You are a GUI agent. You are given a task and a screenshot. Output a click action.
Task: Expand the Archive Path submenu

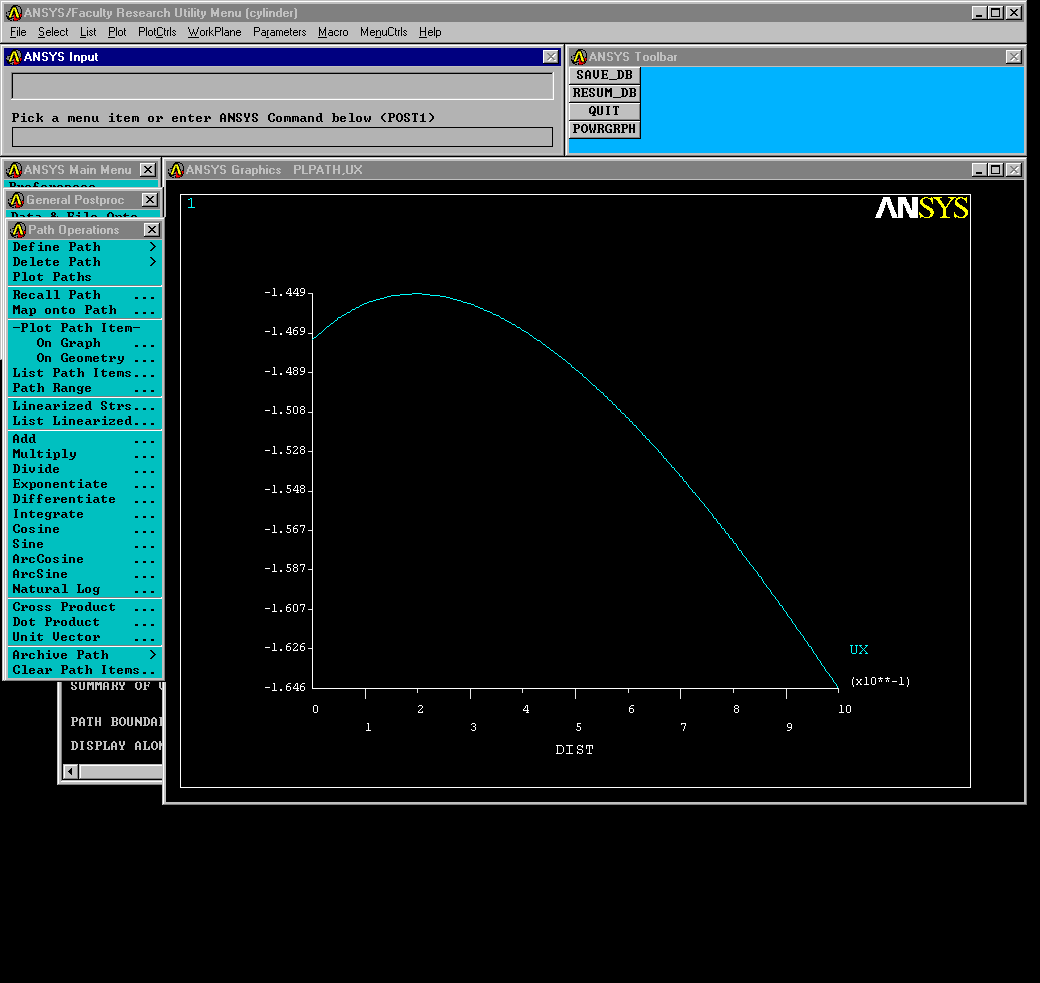84,655
